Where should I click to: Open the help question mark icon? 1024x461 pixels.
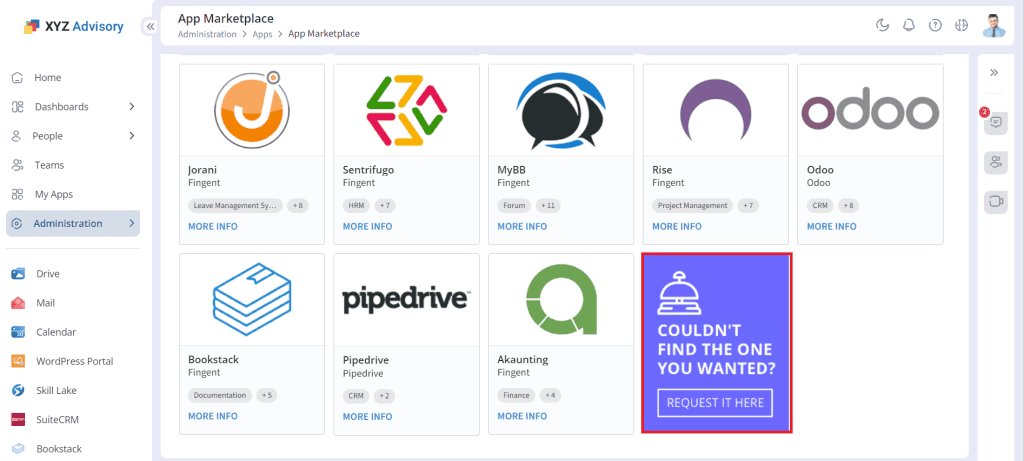tap(935, 25)
